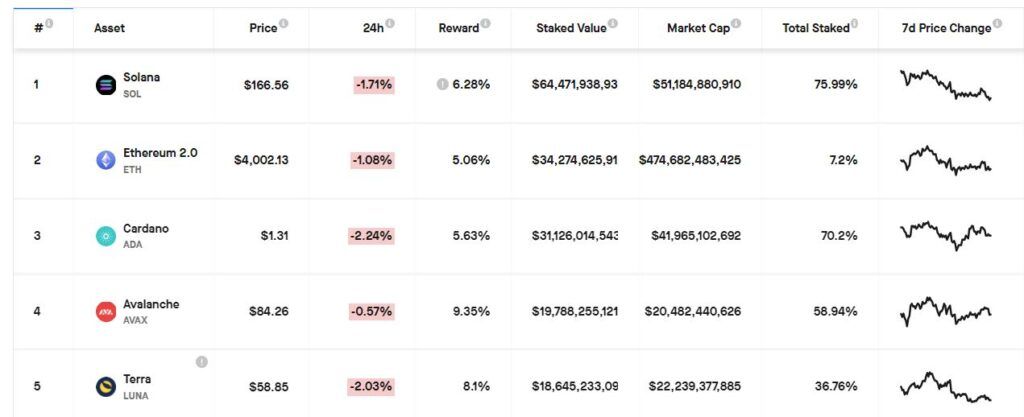This screenshot has width=1024, height=417.
Task: Click info icon above the Terra row
Action: pyautogui.click(x=202, y=362)
